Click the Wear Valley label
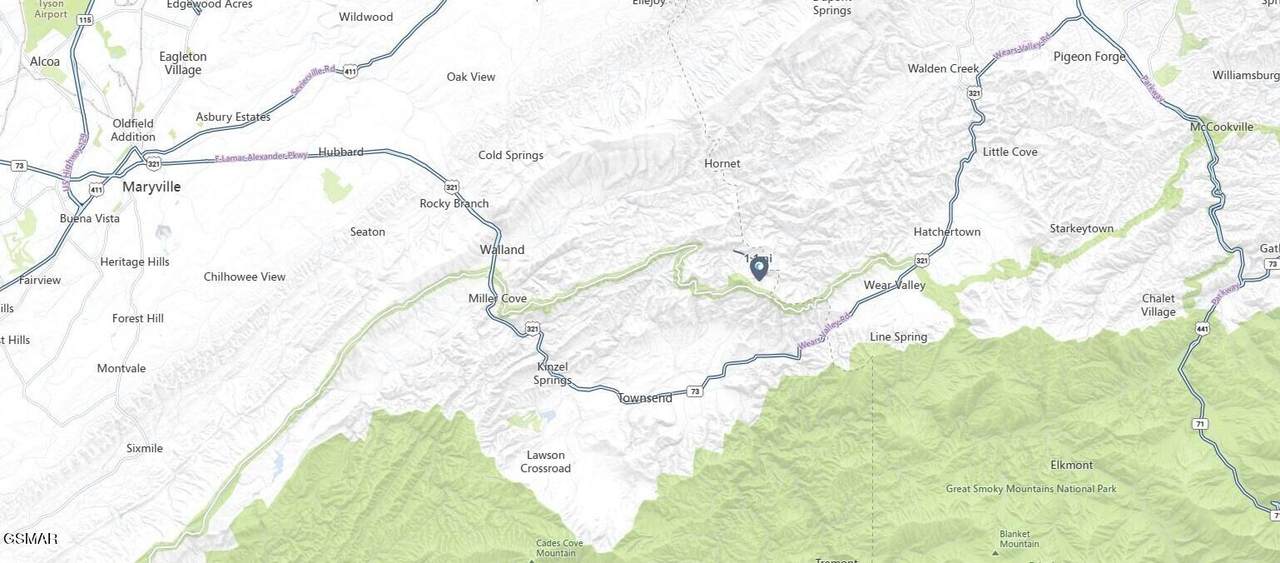 pos(895,285)
